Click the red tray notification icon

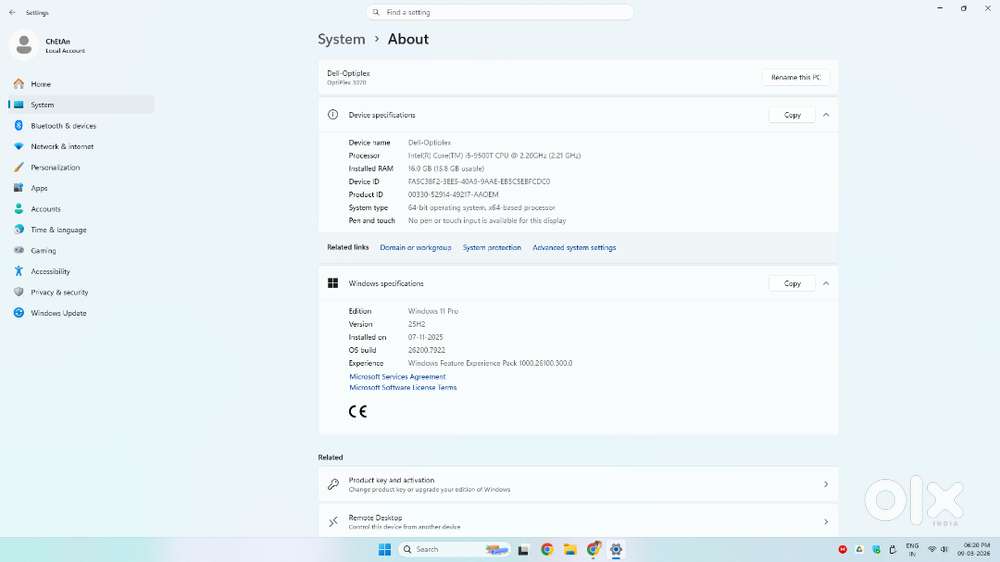click(x=842, y=549)
